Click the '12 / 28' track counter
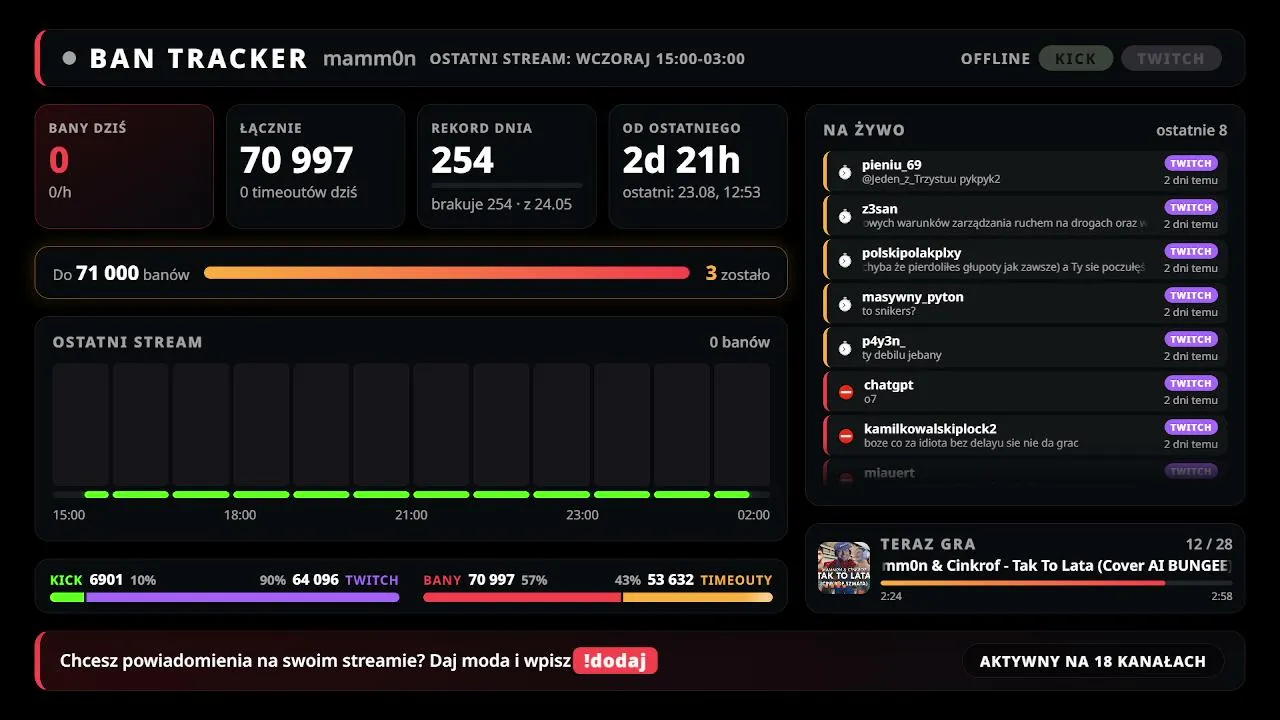The height and width of the screenshot is (720, 1280). coord(1209,544)
